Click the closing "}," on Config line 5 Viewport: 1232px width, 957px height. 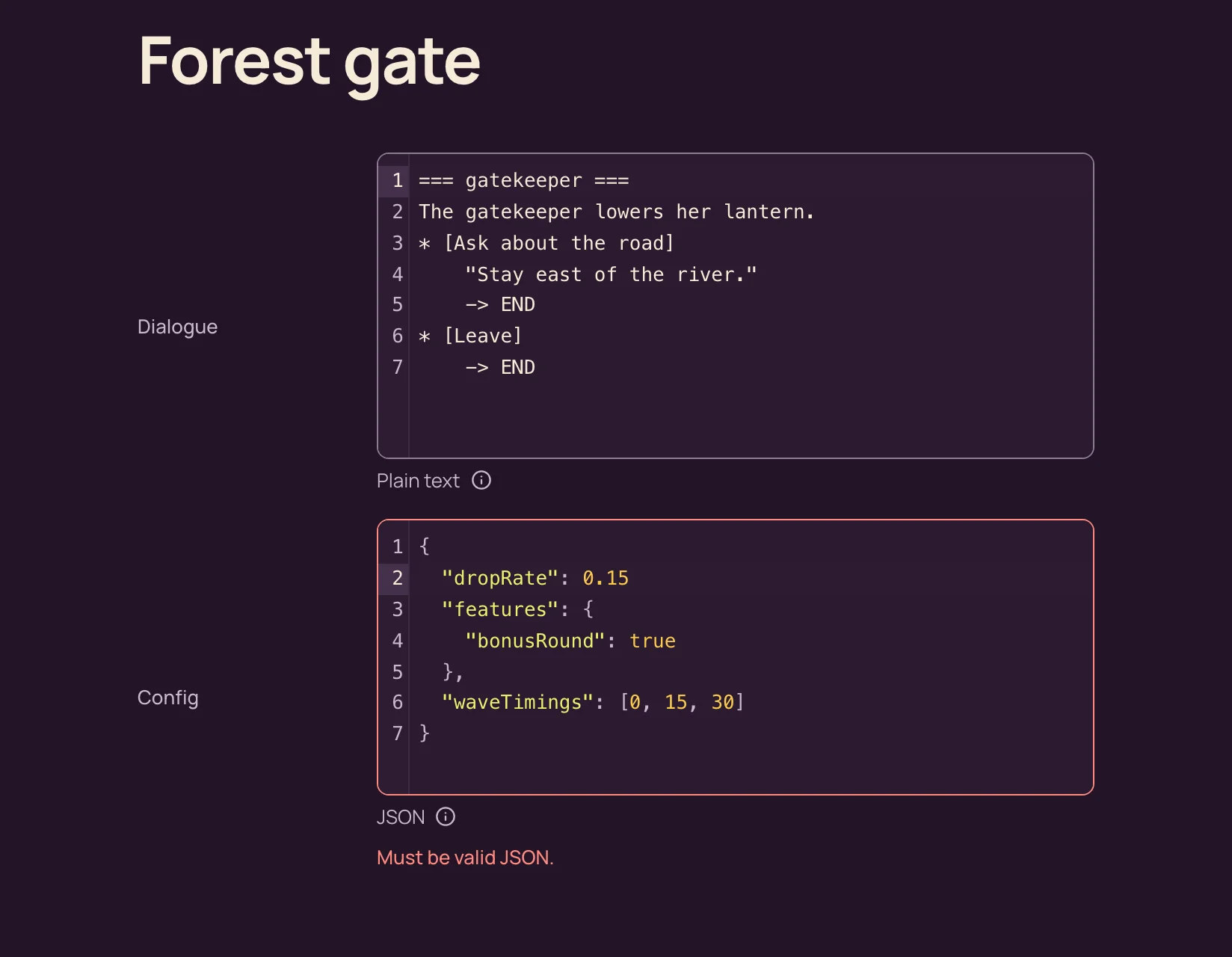tap(453, 672)
